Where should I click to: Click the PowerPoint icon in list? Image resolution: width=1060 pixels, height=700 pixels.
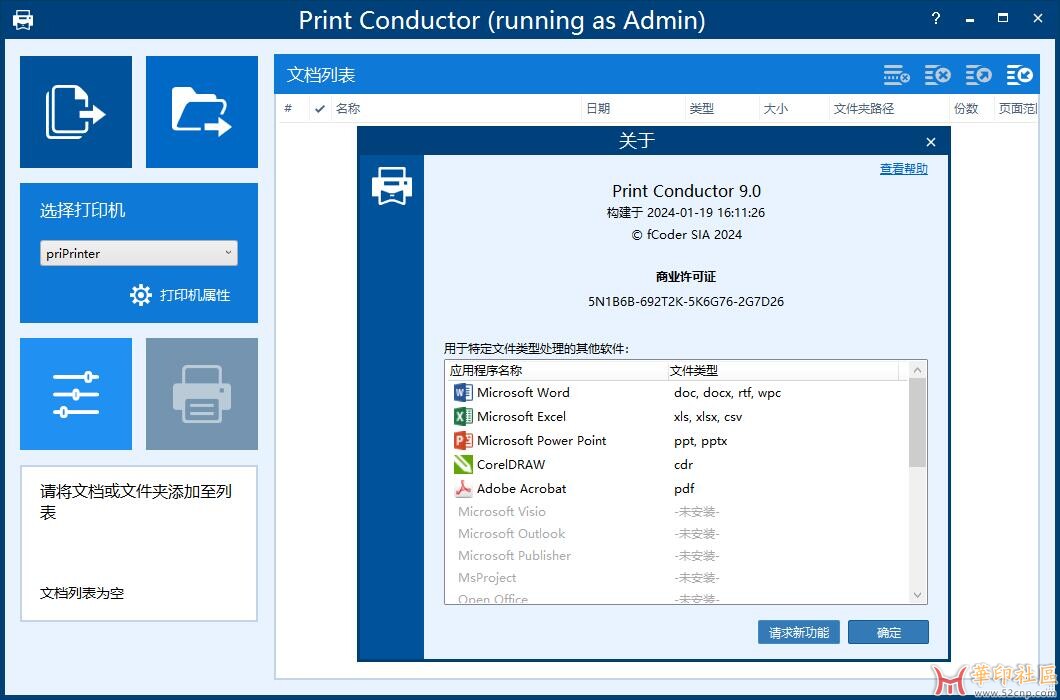[x=463, y=441]
